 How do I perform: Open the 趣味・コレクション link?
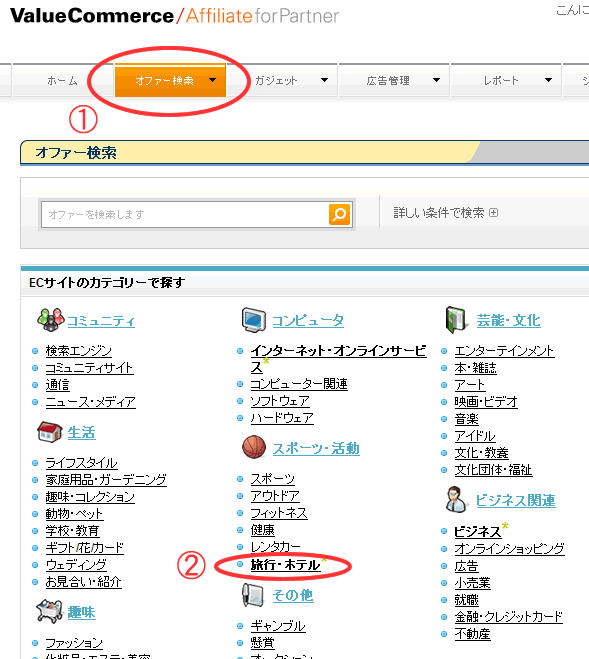[x=90, y=497]
